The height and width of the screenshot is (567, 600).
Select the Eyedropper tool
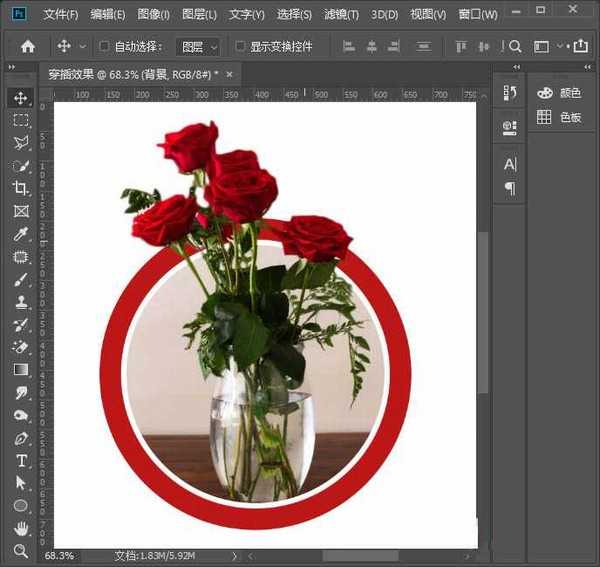click(21, 234)
